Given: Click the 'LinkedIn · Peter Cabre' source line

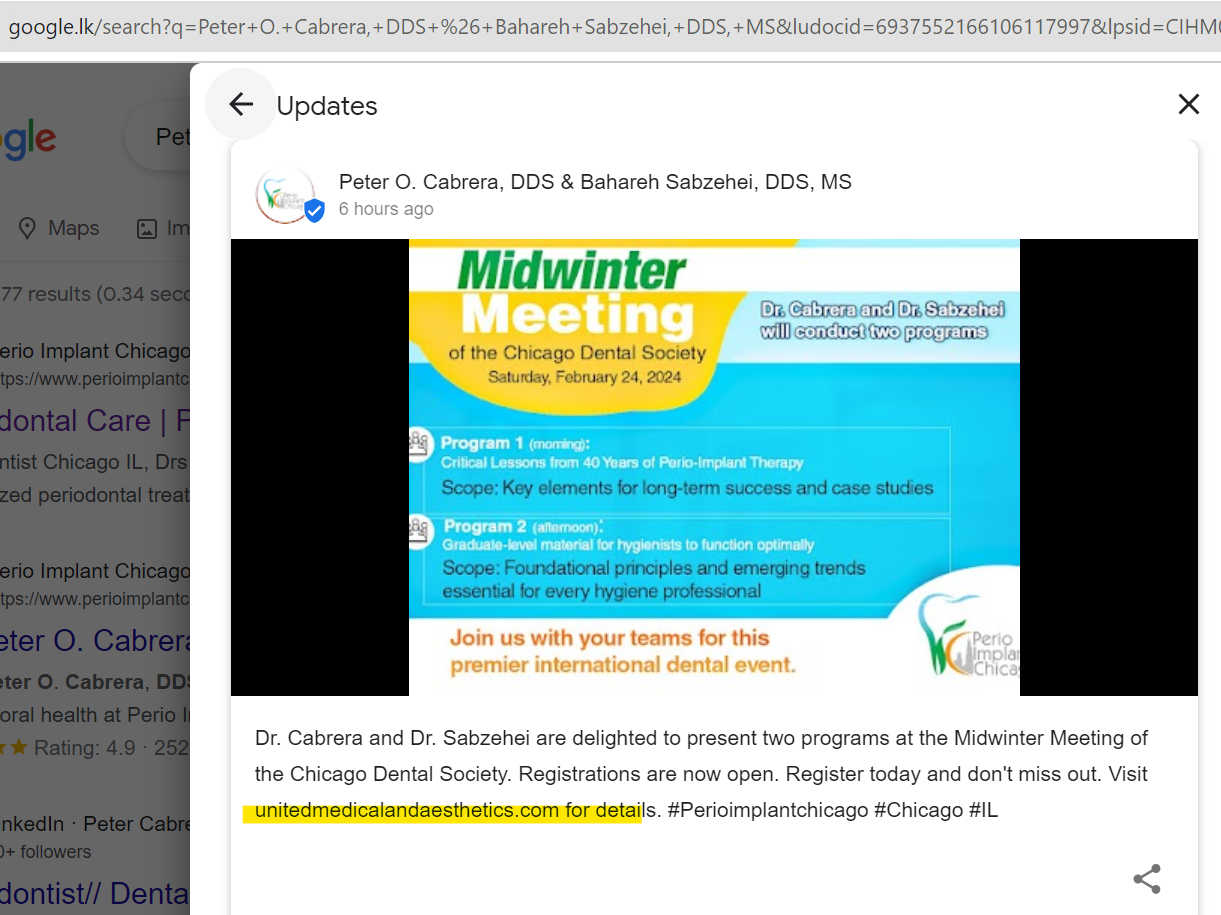Looking at the screenshot, I should (95, 824).
